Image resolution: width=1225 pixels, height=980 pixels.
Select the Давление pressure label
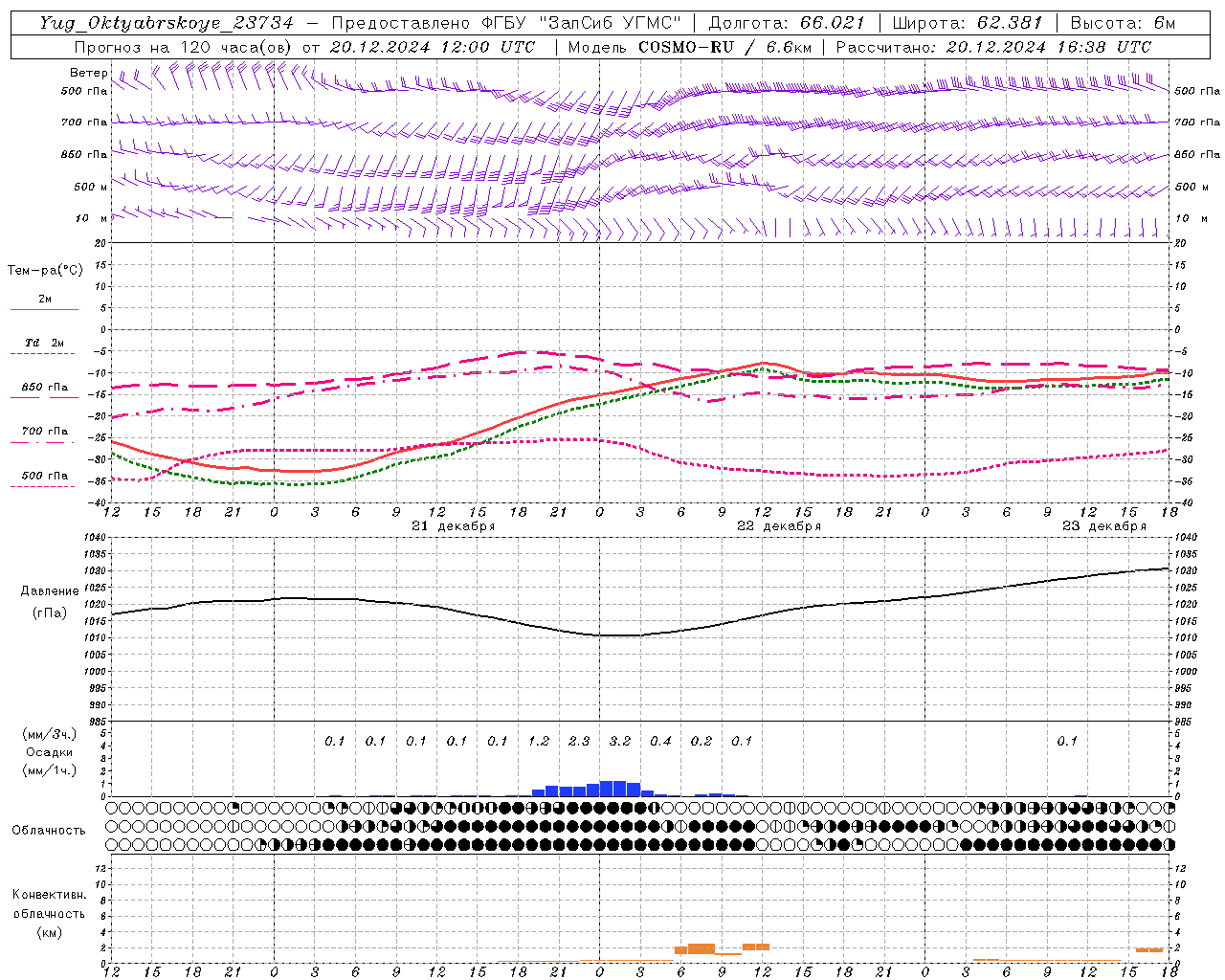tap(50, 591)
